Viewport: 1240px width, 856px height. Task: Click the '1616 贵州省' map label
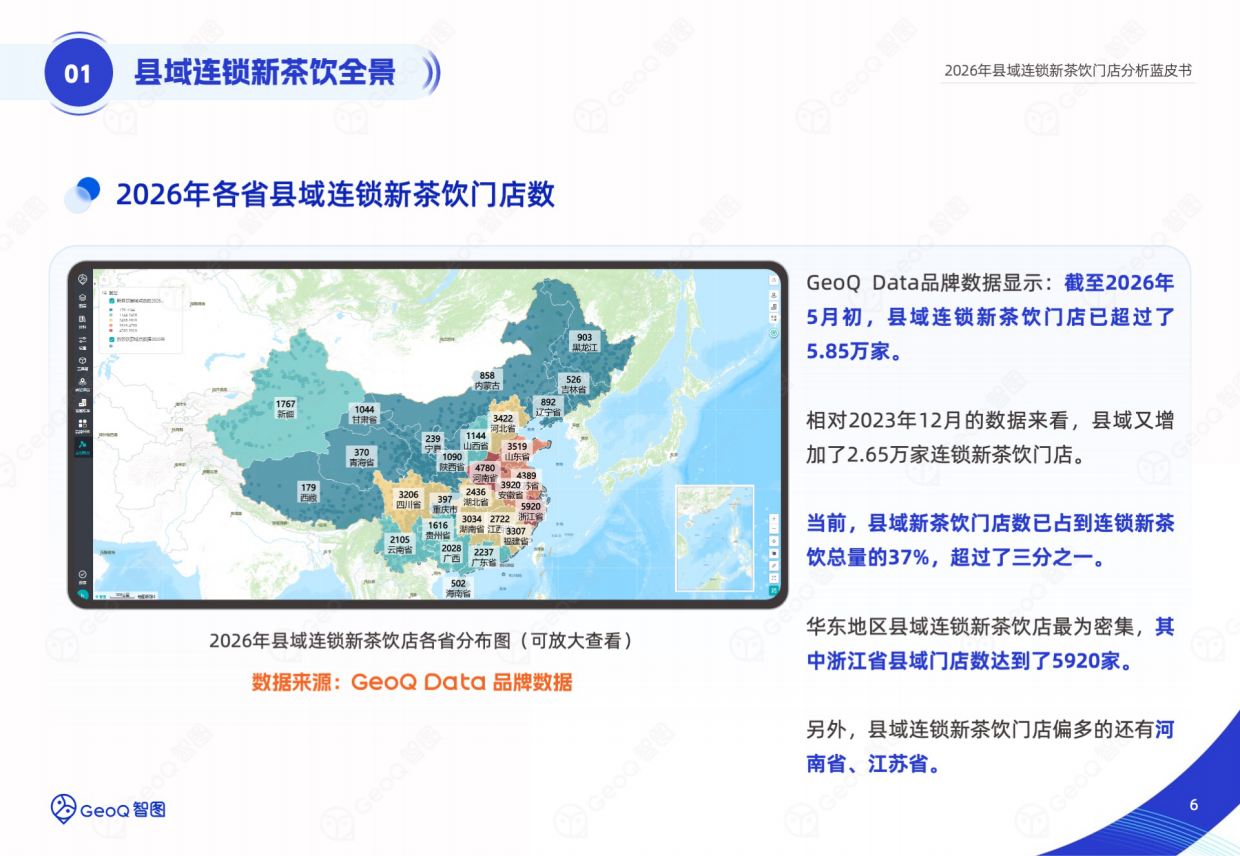point(438,530)
